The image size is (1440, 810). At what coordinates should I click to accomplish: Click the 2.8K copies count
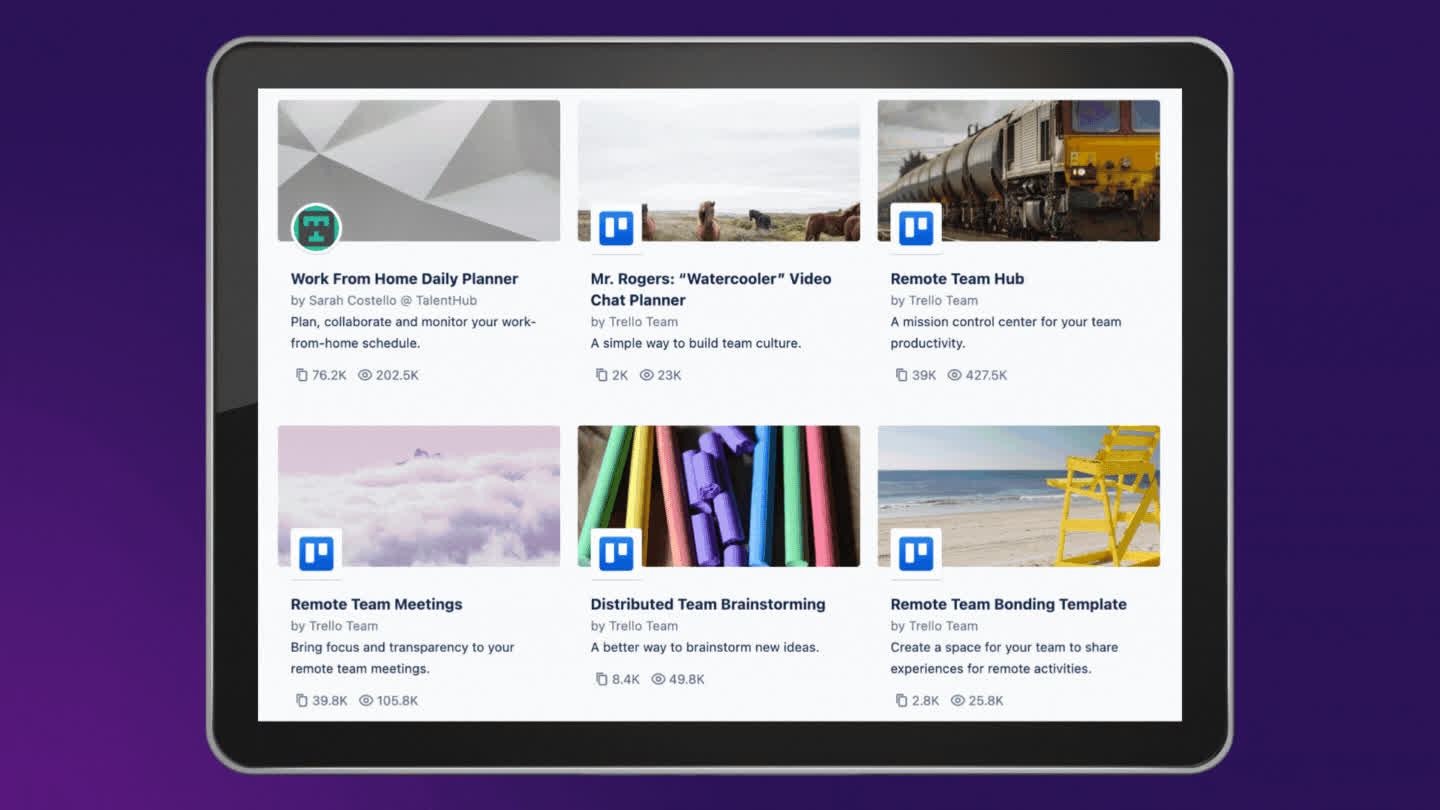point(926,700)
